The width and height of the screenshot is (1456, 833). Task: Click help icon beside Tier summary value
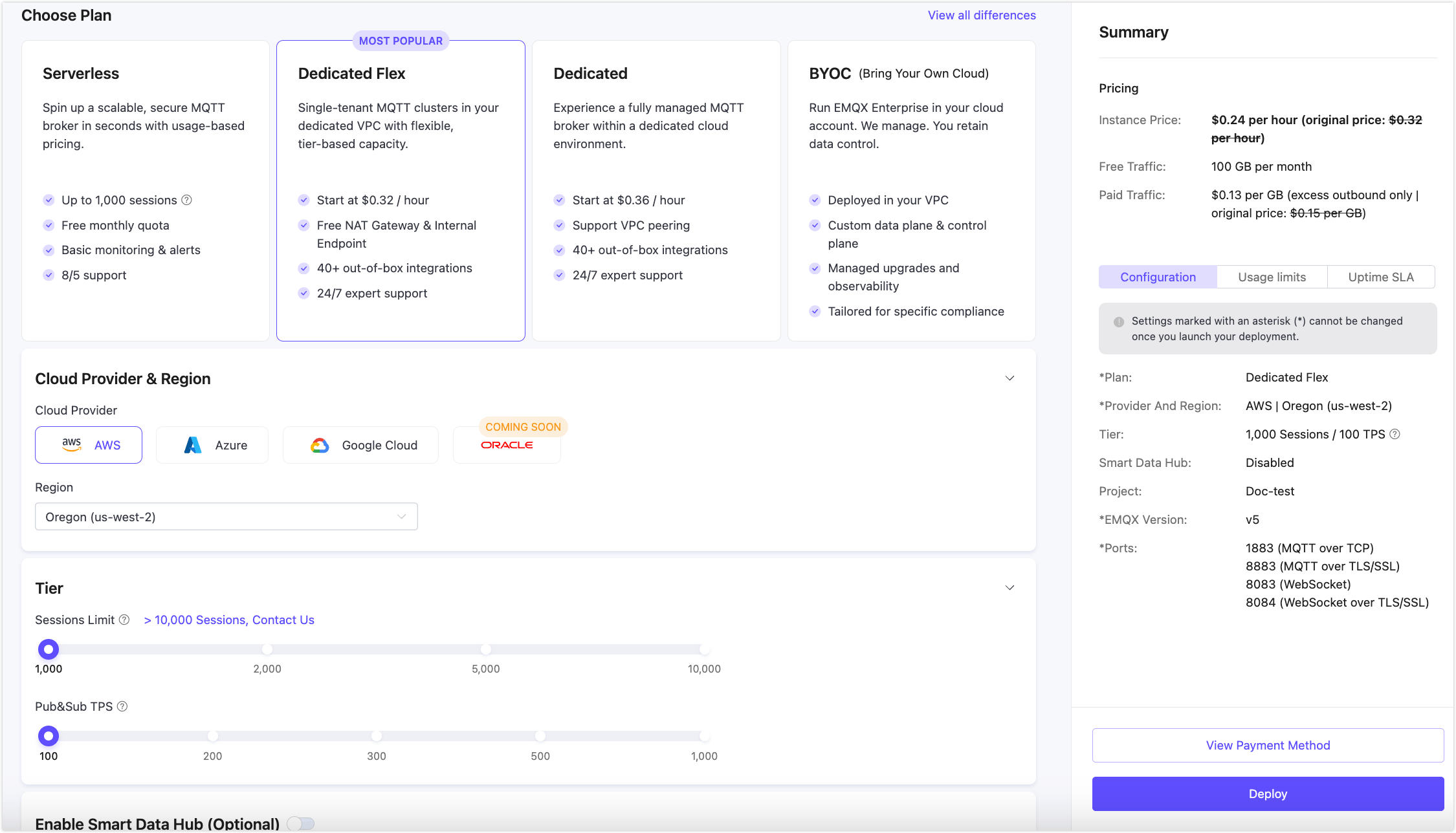tap(1395, 434)
